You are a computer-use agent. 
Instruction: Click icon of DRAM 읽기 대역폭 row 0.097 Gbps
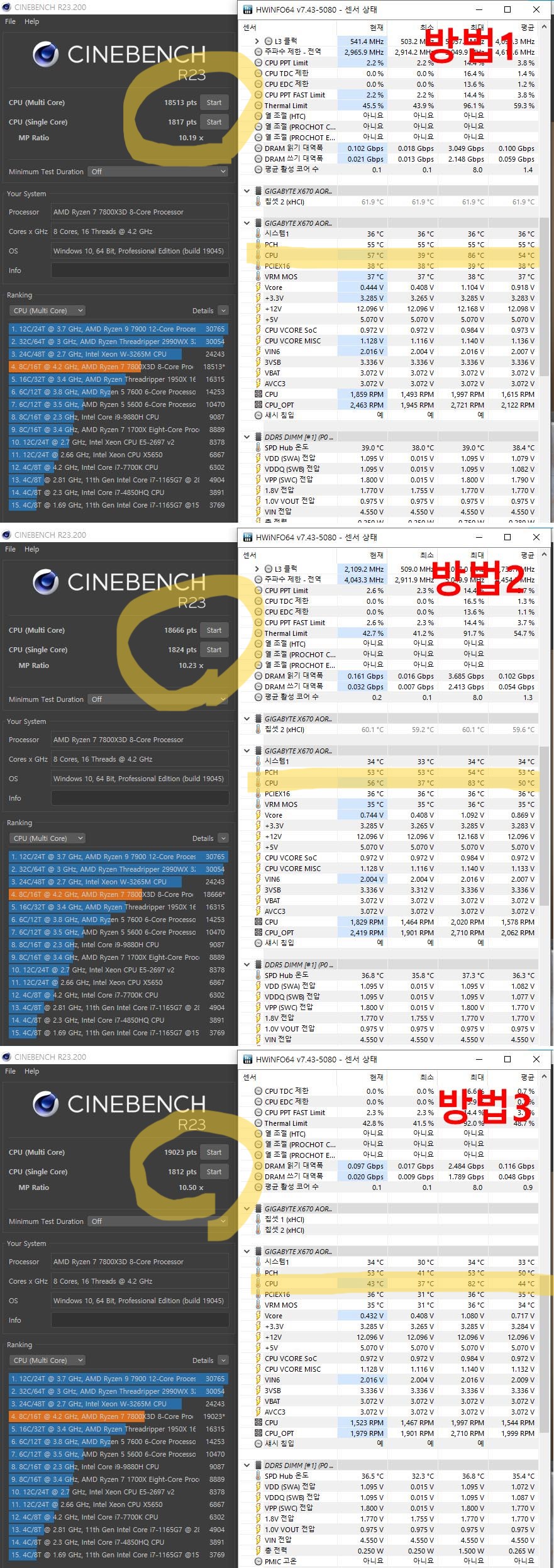[x=258, y=1166]
